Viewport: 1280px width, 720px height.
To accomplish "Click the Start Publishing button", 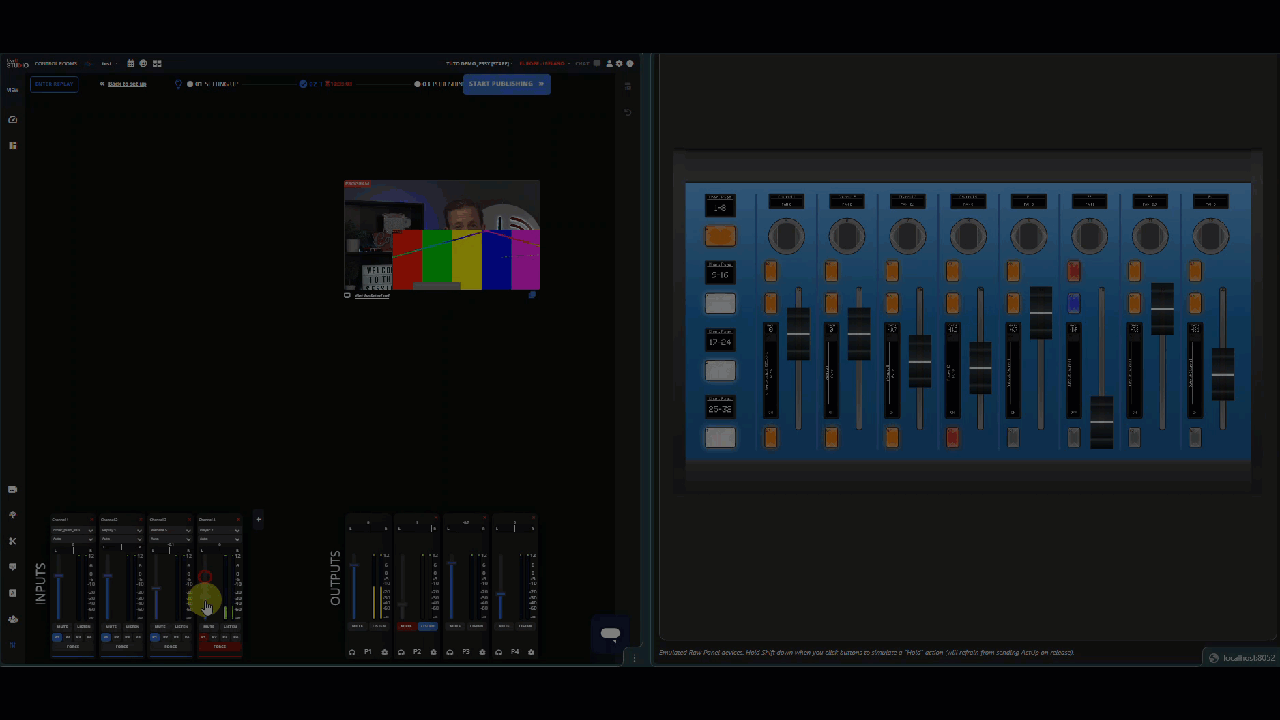I will [x=506, y=84].
